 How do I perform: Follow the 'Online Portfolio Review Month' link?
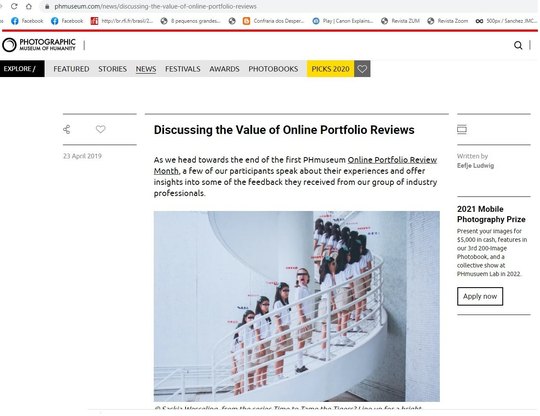[392, 160]
